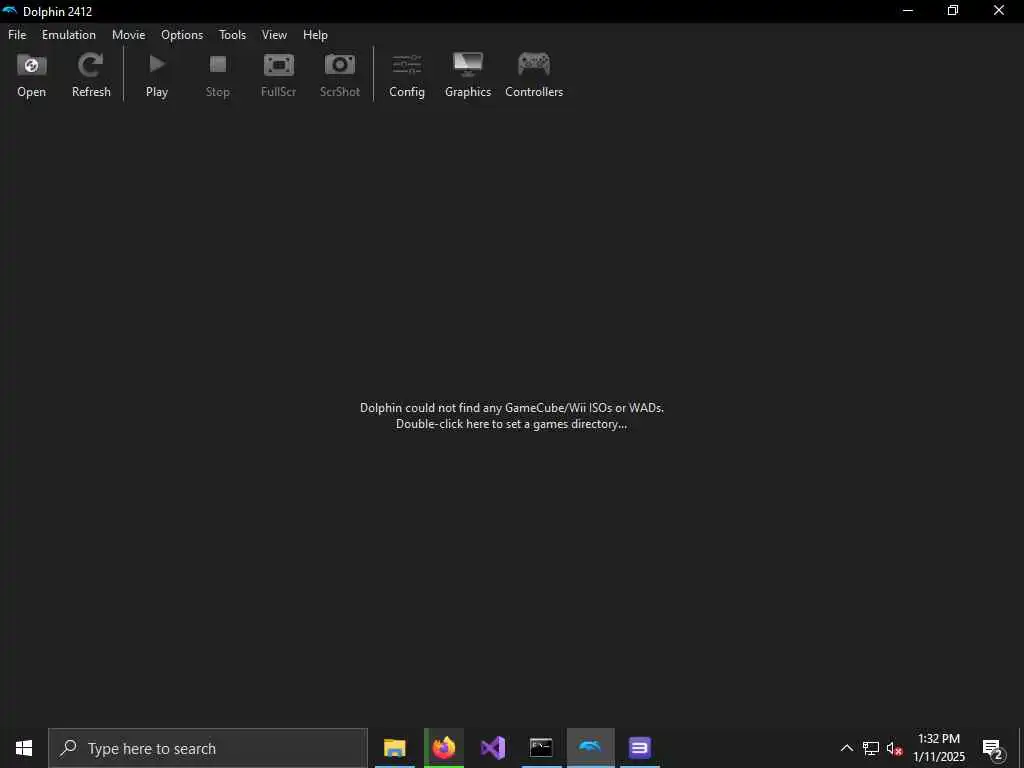Click the taskbar search box
Screen dimensions: 1024x768
click(x=208, y=748)
